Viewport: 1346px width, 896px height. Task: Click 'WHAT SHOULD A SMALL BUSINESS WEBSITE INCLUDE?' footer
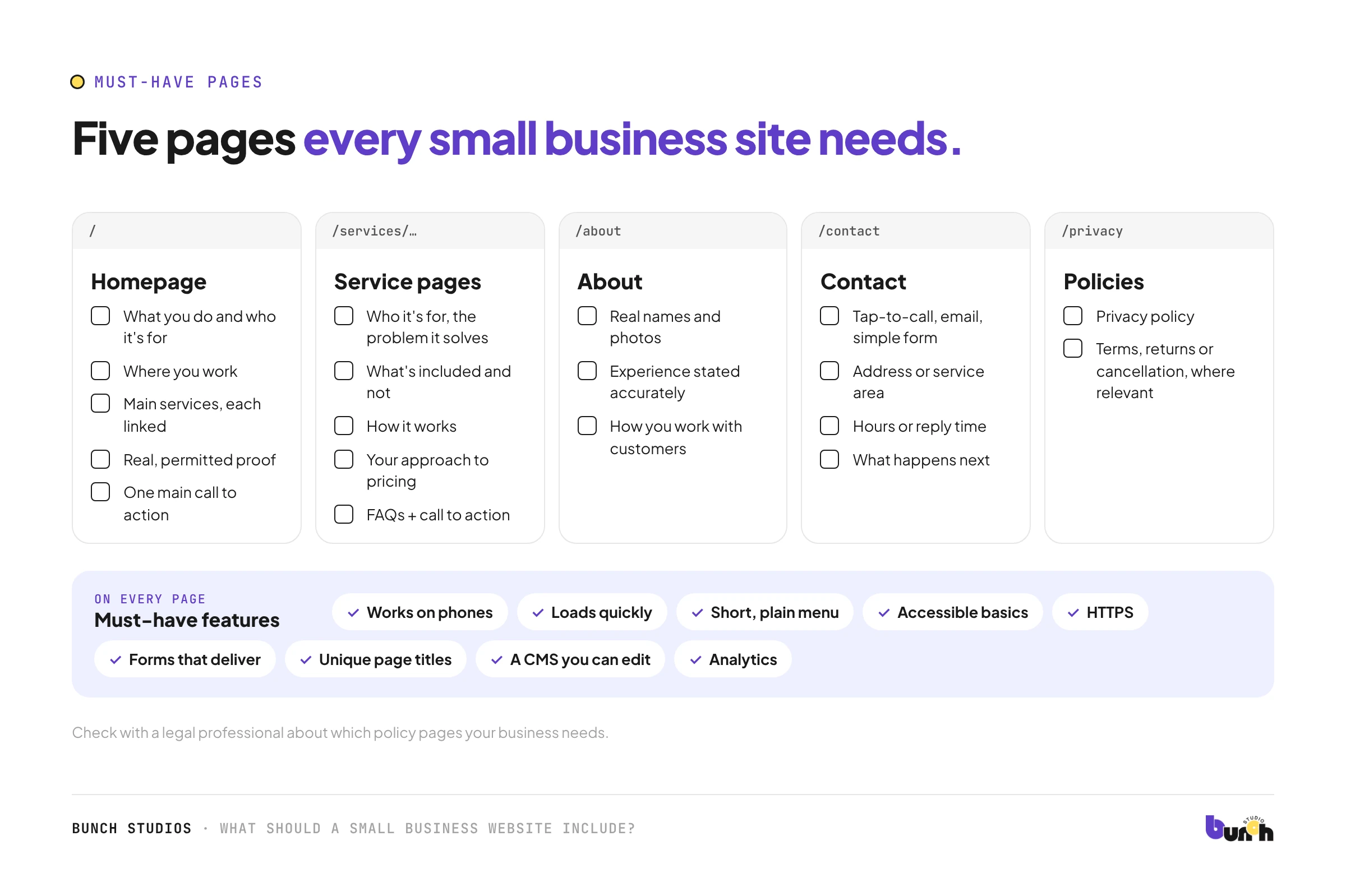point(427,829)
